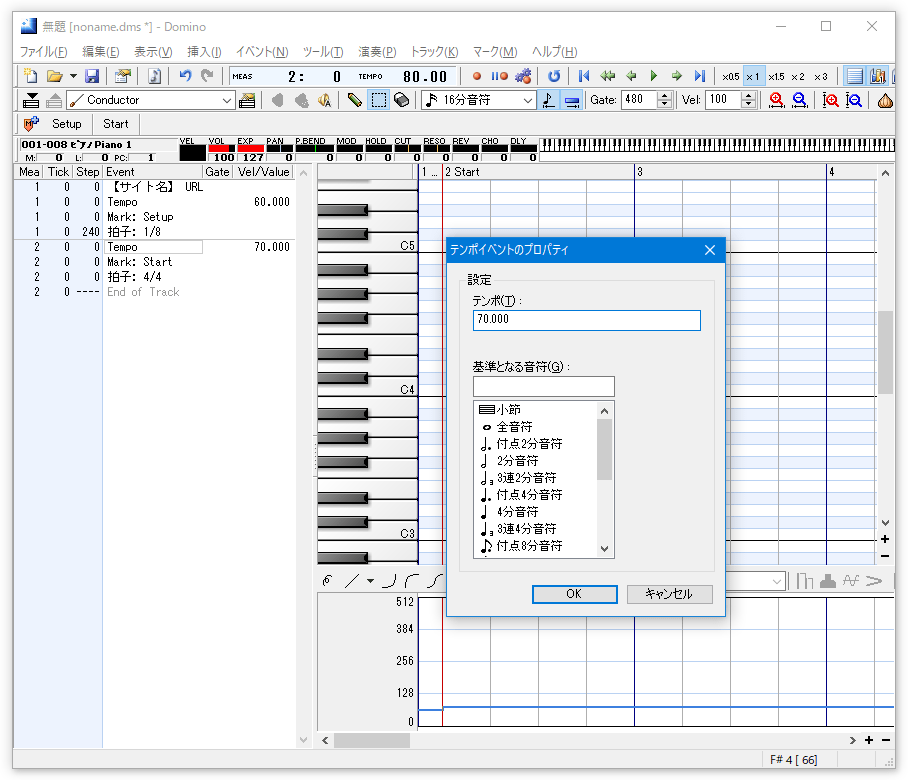Viewport: 908px width, 780px height.
Task: Click the mark add icon beside Setup
Action: pos(31,124)
